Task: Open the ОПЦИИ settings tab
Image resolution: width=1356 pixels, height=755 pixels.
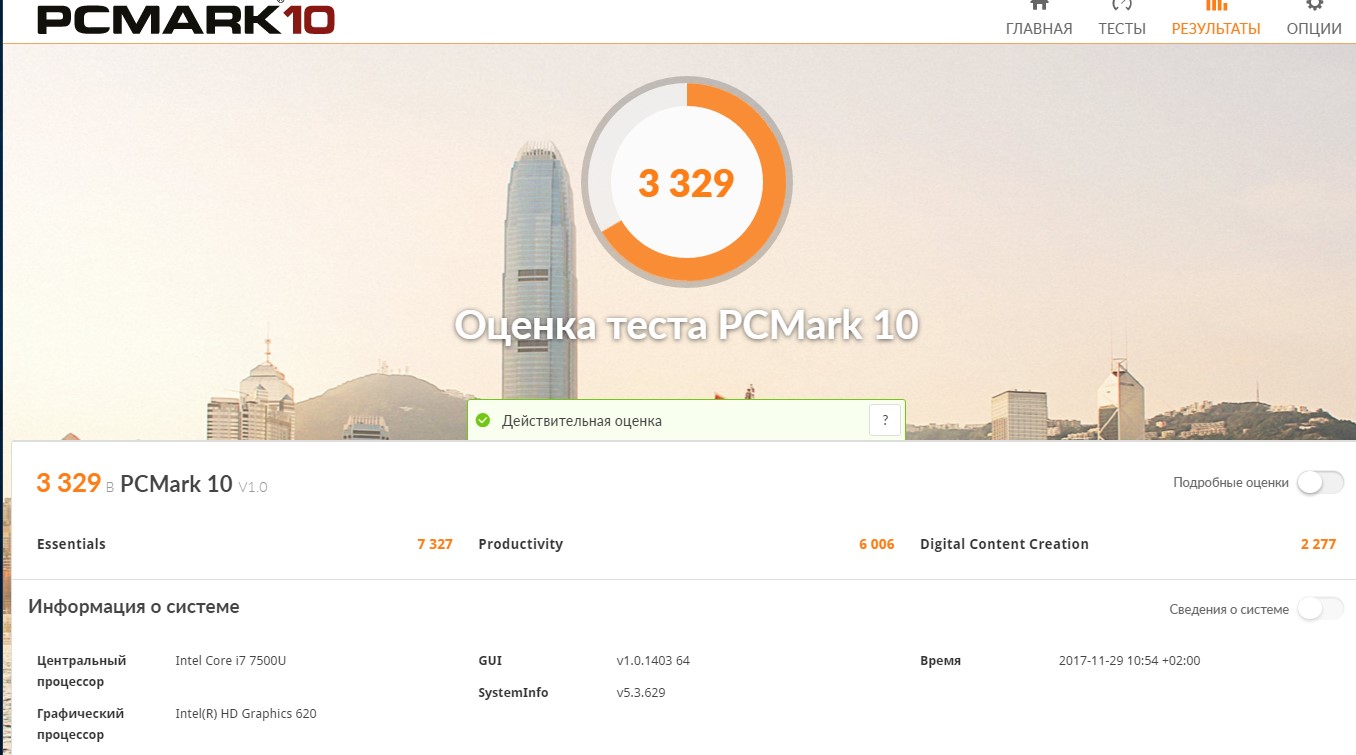Action: (1314, 19)
